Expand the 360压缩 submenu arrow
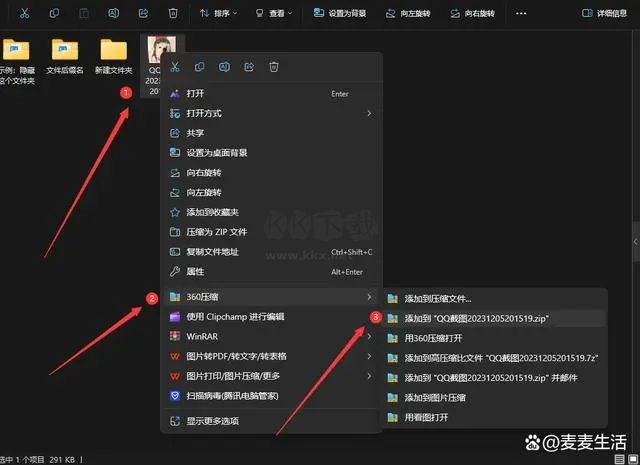 tap(369, 297)
